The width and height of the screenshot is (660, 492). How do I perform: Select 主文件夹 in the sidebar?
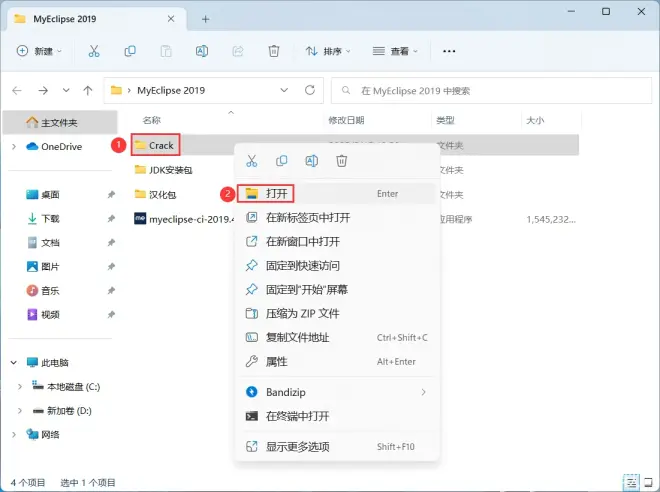(x=60, y=122)
